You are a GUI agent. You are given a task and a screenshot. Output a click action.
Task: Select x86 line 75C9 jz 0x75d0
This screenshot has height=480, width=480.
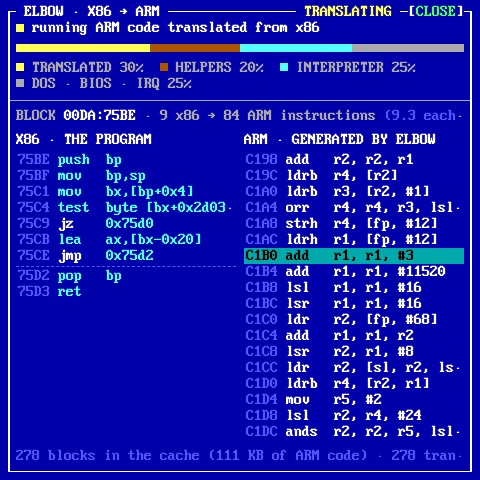(126, 223)
